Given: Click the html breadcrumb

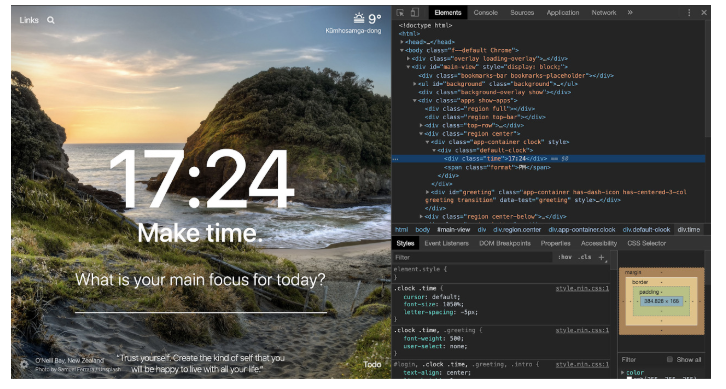Looking at the screenshot, I should [x=401, y=230].
